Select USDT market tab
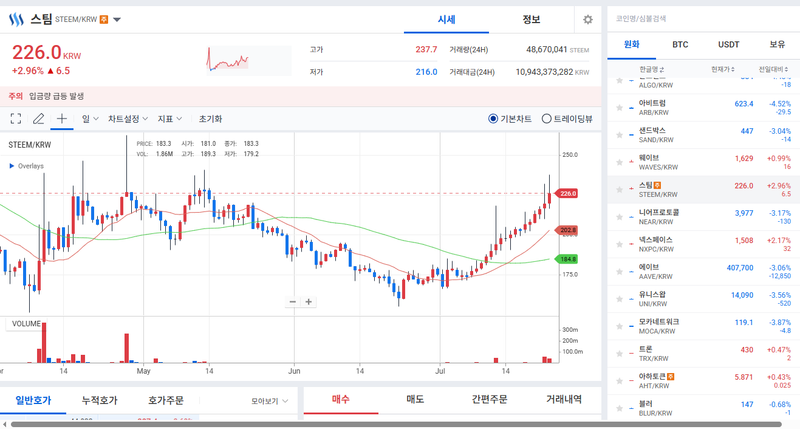This screenshot has width=800, height=429. [x=729, y=45]
